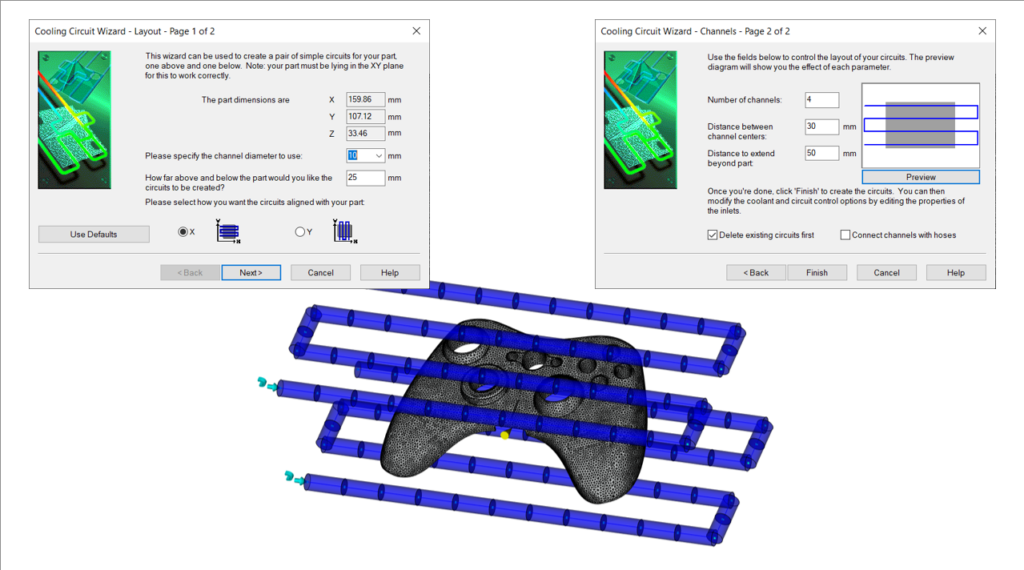Screen dimensions: 1024x570
Task: Click Finish to create the circuits
Action: coord(817,273)
